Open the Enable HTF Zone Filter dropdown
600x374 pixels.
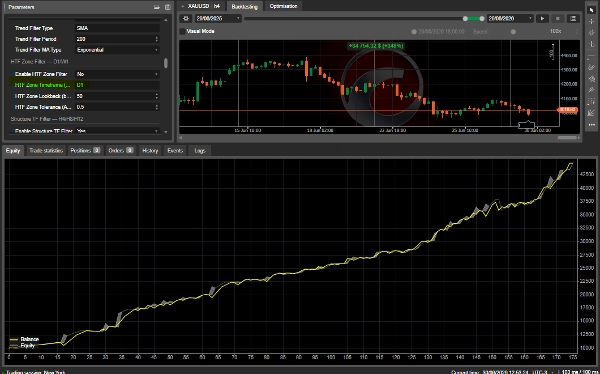point(117,74)
